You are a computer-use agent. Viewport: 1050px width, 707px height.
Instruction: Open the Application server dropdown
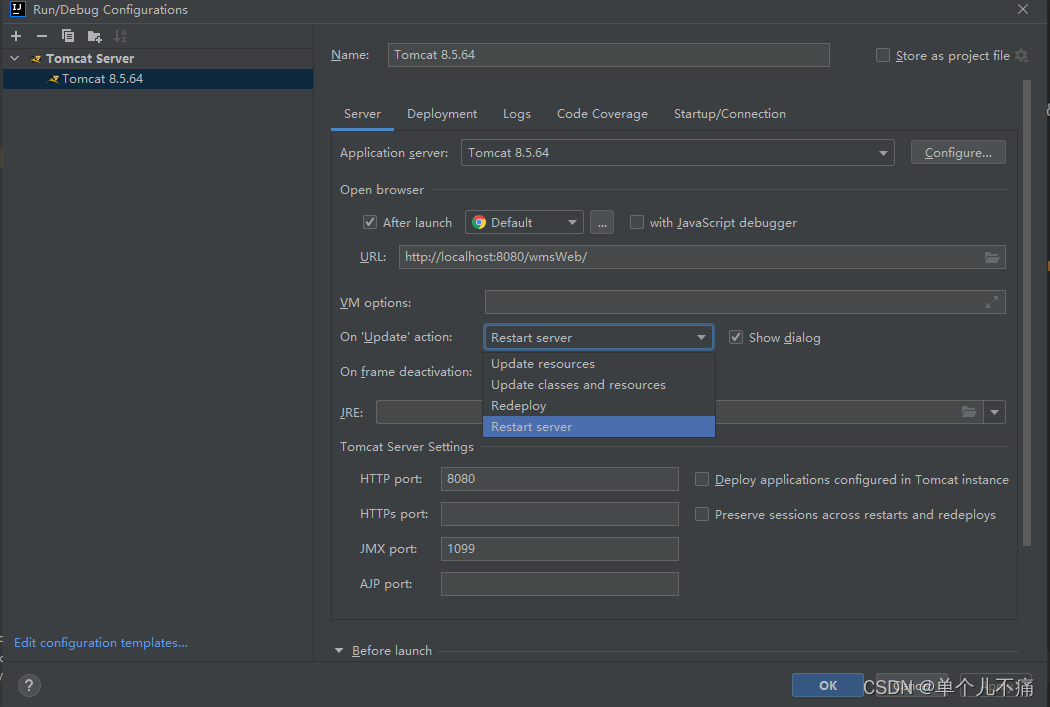[883, 153]
